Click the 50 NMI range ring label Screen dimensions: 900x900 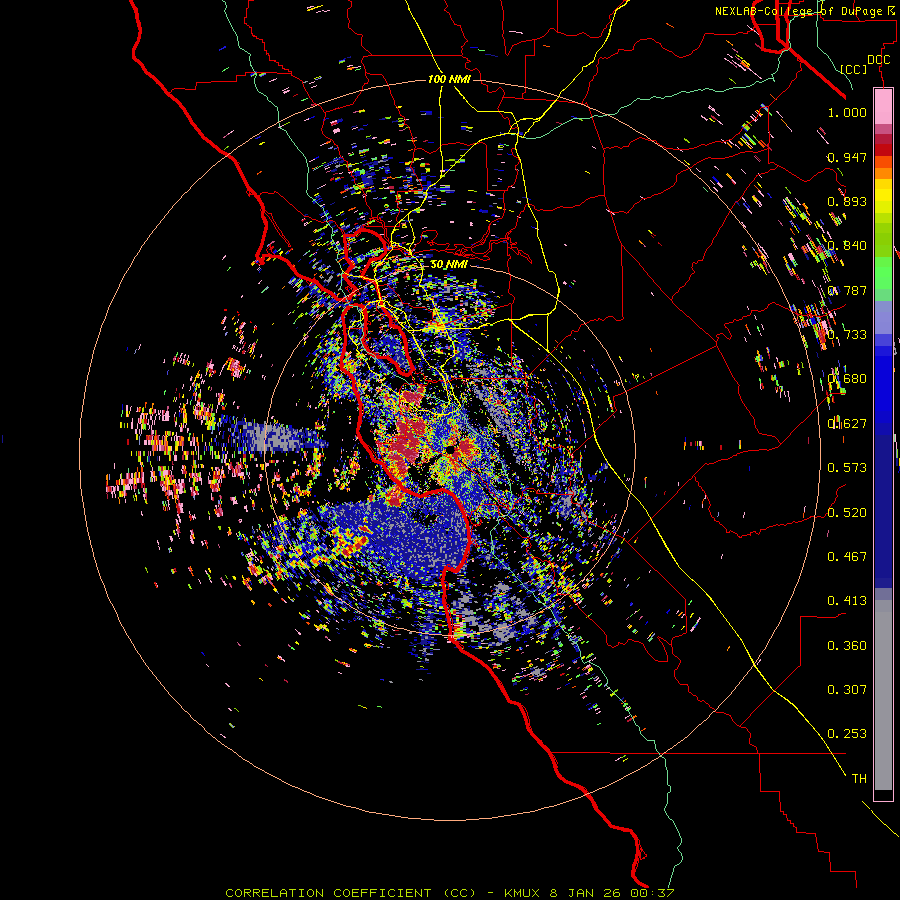[449, 265]
